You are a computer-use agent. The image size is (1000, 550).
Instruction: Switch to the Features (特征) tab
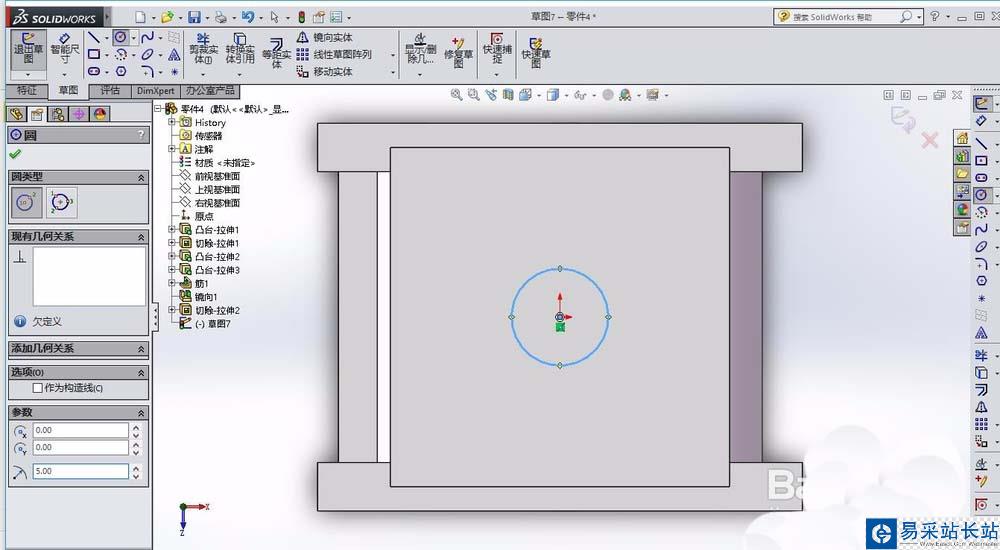click(x=27, y=91)
